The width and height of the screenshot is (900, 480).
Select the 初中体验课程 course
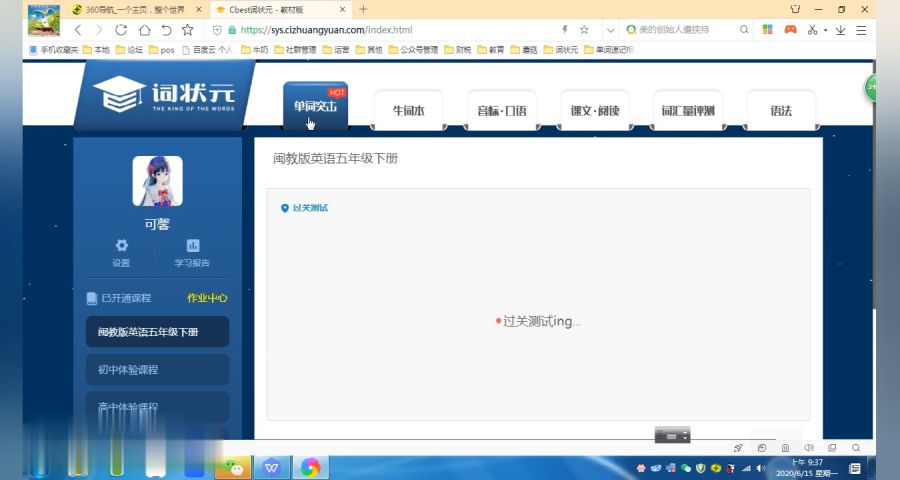pyautogui.click(x=157, y=370)
